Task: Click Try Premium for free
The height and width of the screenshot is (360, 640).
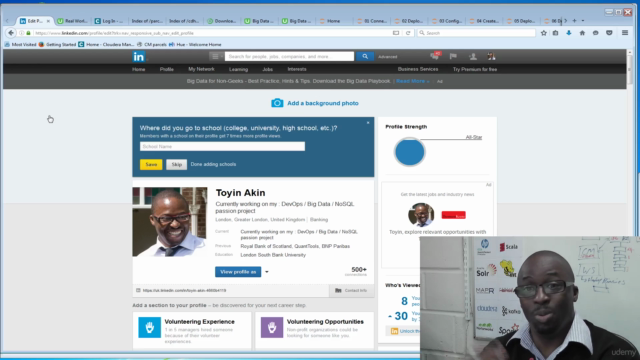Action: point(475,69)
